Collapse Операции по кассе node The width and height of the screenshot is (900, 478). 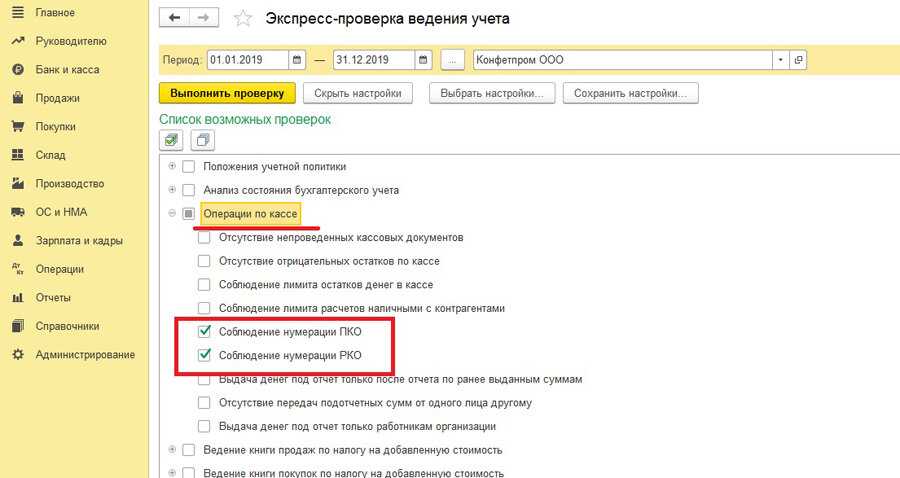172,213
